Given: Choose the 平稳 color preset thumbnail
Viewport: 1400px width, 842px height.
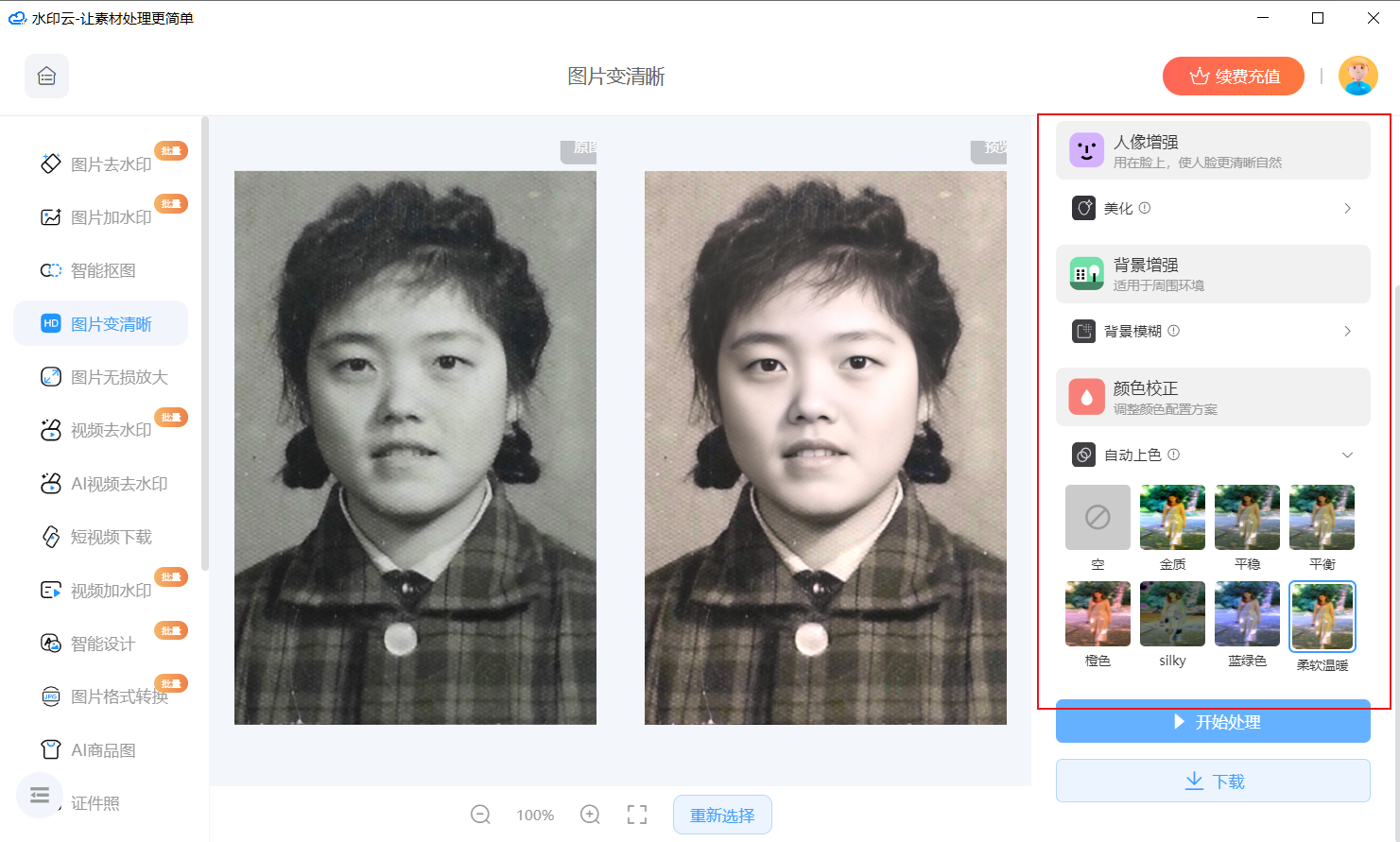Looking at the screenshot, I should 1247,517.
